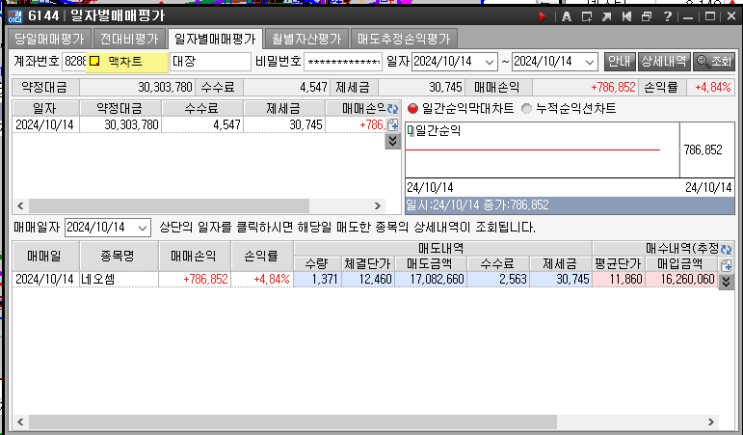
Task: Click the 제세금 column header in upper table
Action: (x=284, y=109)
